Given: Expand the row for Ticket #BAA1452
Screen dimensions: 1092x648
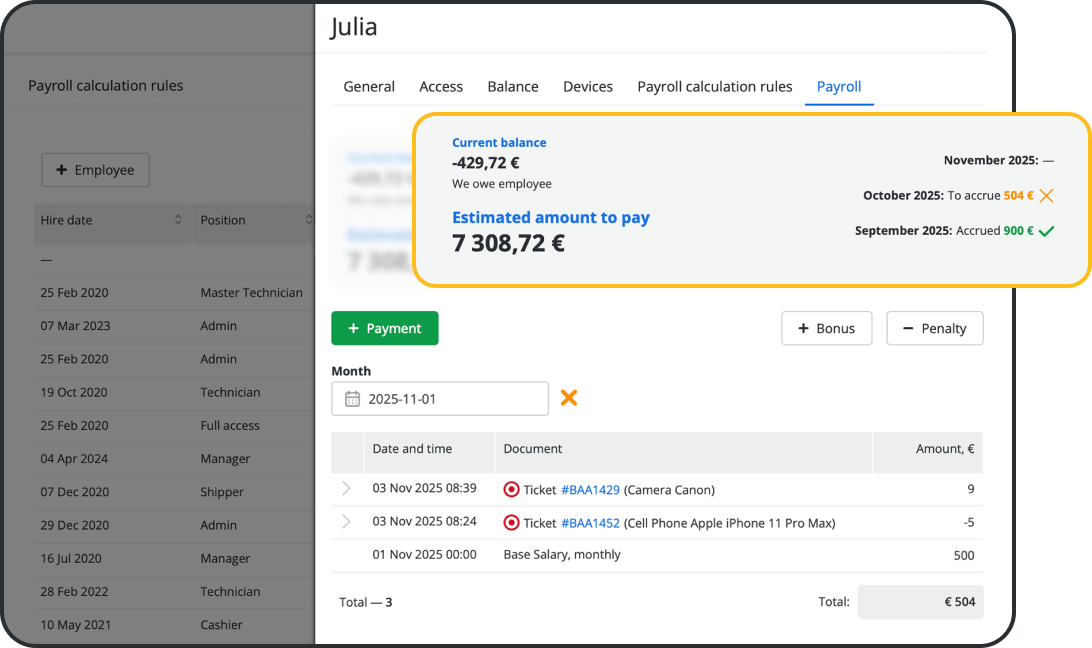Looking at the screenshot, I should [346, 522].
